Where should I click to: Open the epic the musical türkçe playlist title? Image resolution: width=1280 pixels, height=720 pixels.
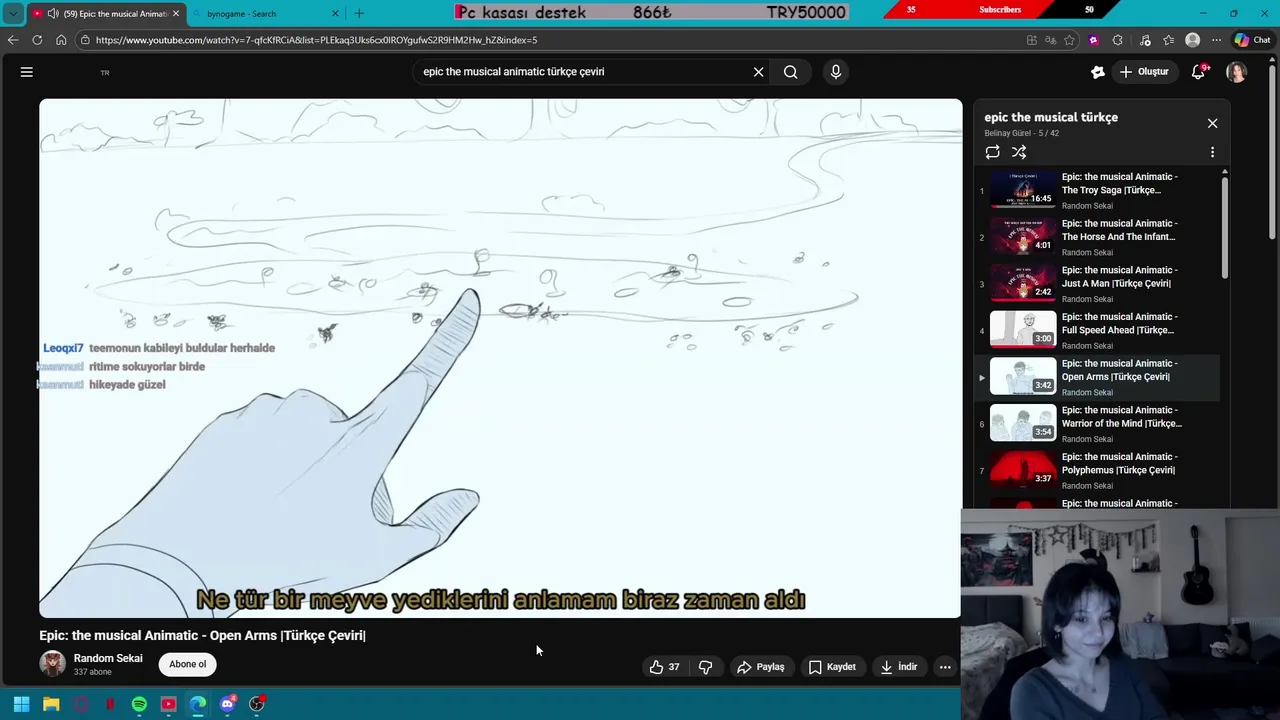pos(1051,117)
